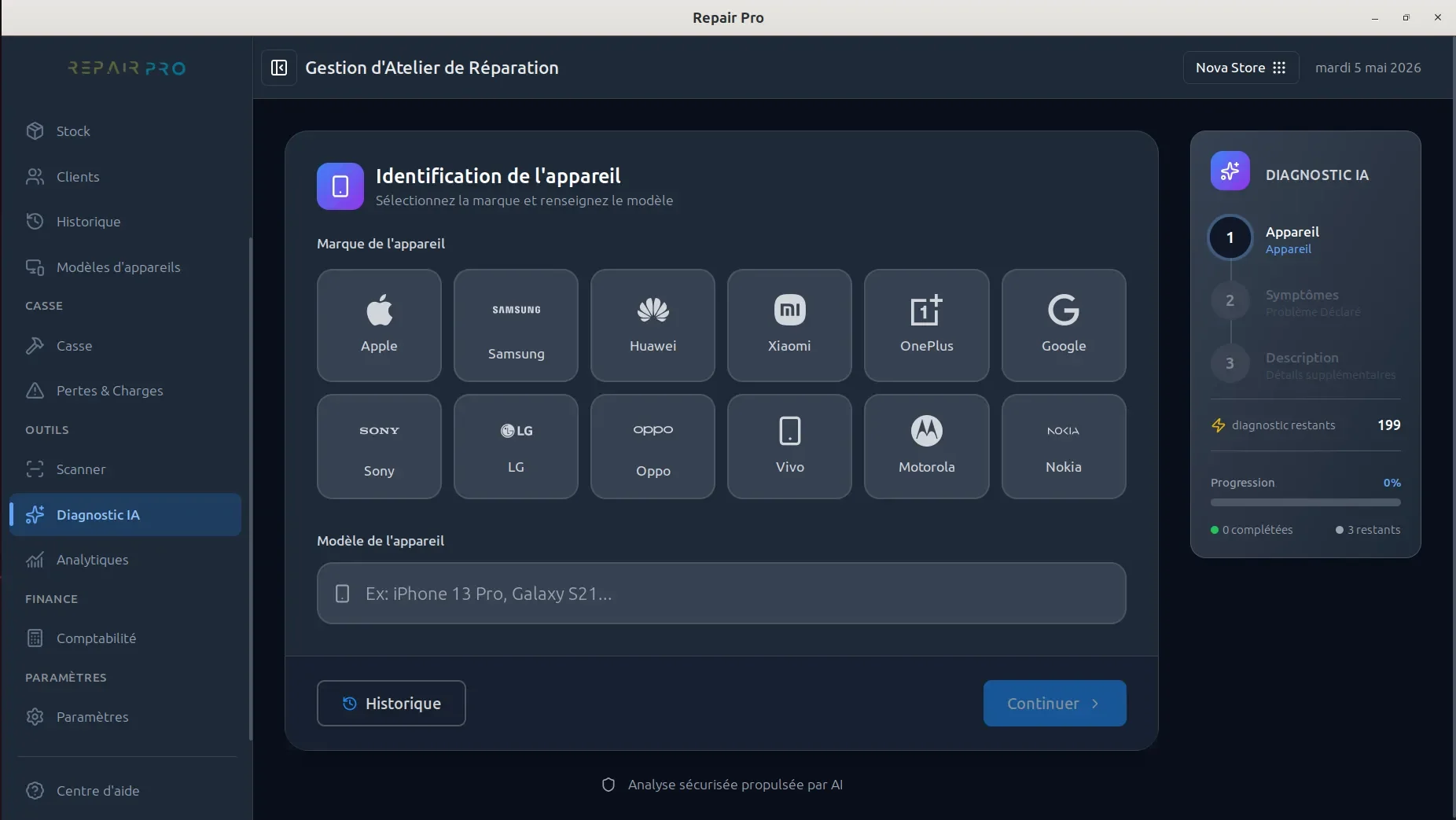Screen dimensions: 1456x820
Task: Click the 0% progression value
Action: [1392, 483]
